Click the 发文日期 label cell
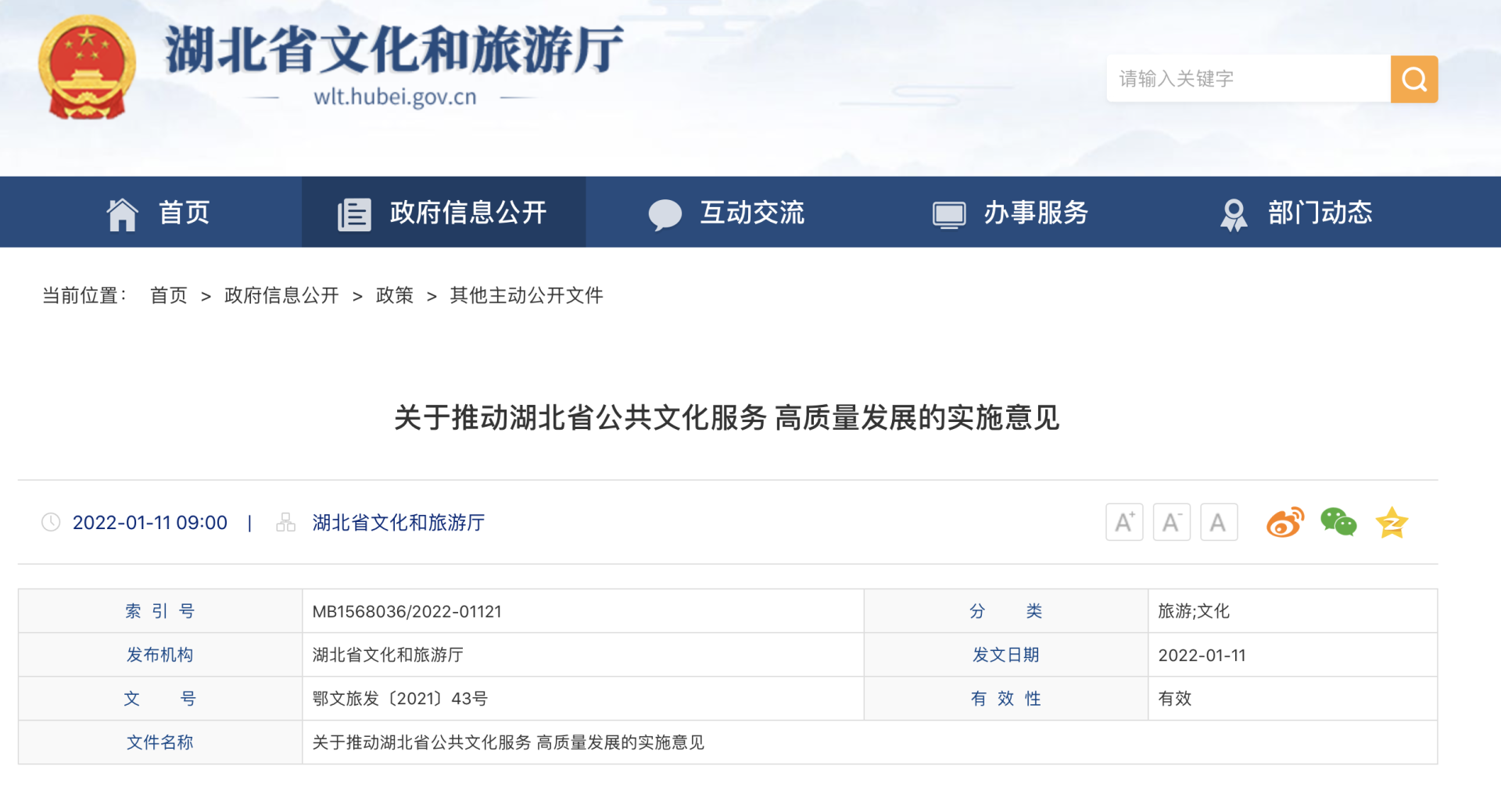Image resolution: width=1501 pixels, height=812 pixels. tap(1006, 655)
